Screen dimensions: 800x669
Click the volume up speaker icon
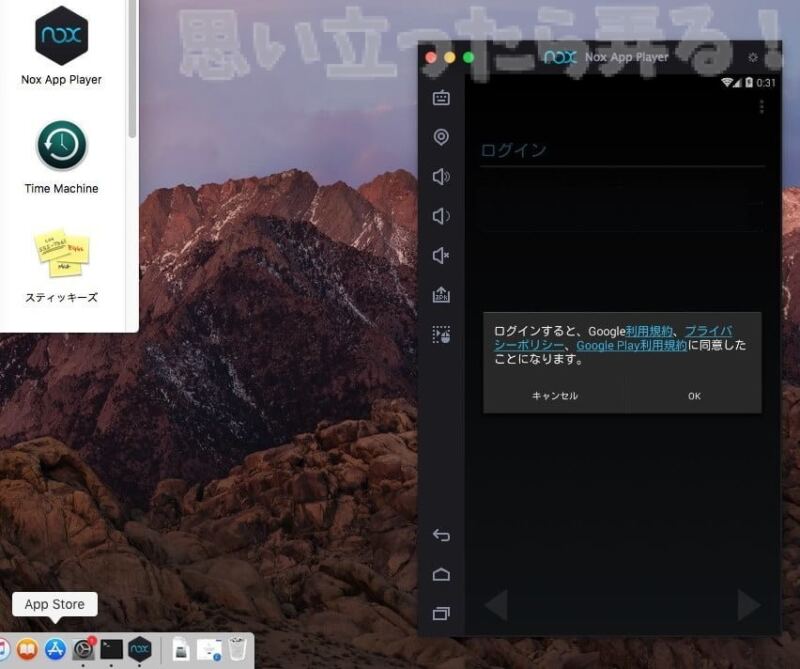pos(441,177)
